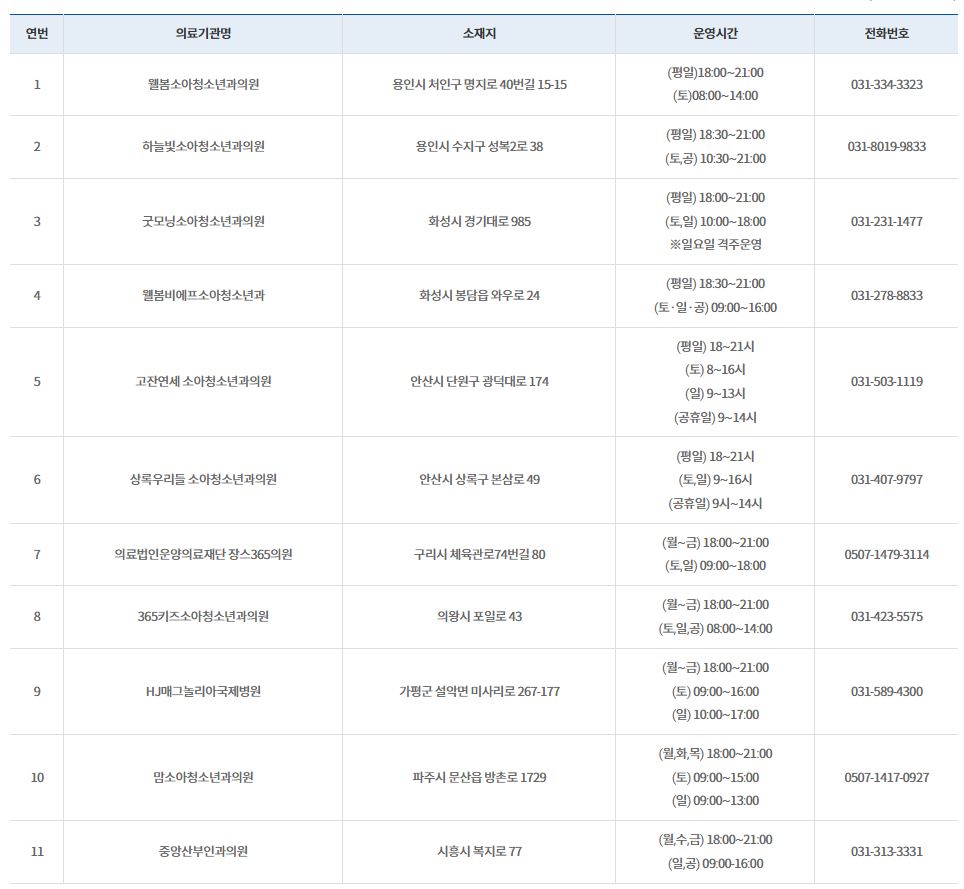Click hours (토,일,공) 08:00~14:00
Image resolution: width=964 pixels, height=889 pixels.
[715, 628]
